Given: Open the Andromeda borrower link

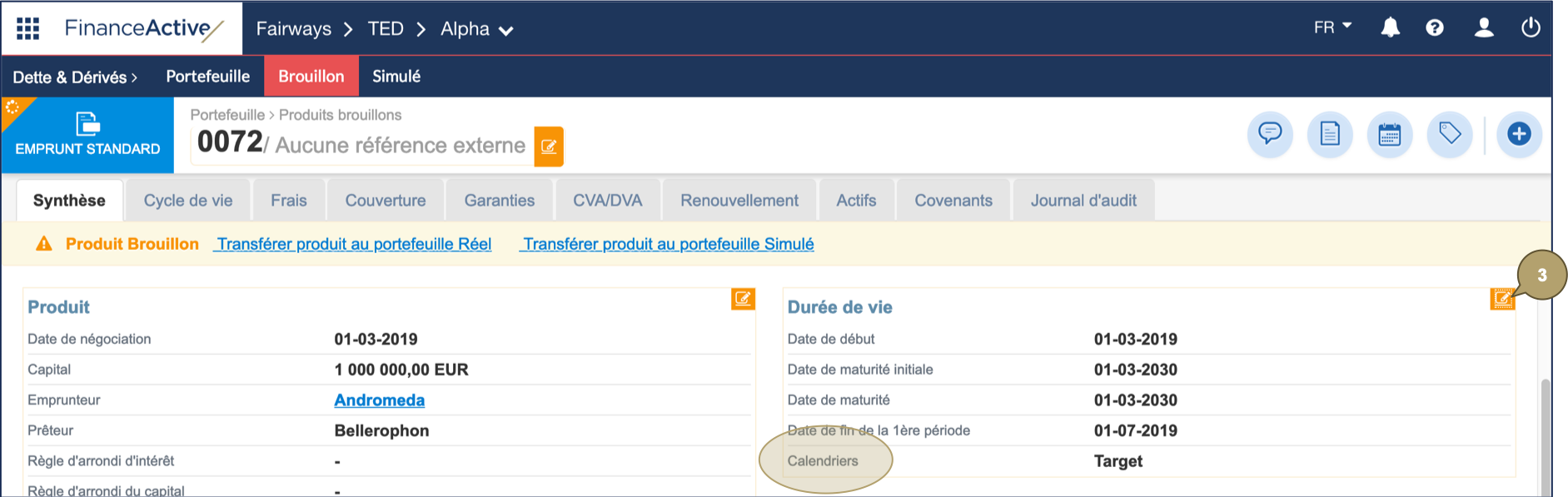Looking at the screenshot, I should click(380, 400).
